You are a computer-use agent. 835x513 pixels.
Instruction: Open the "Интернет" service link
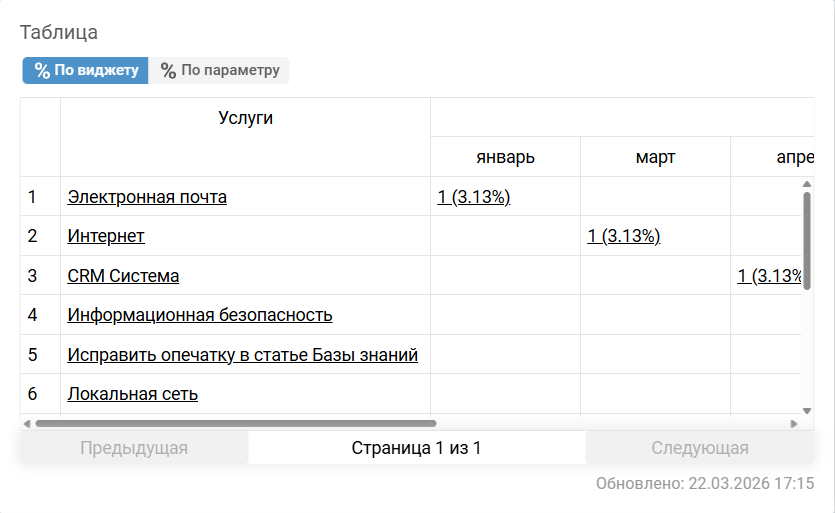tap(106, 236)
